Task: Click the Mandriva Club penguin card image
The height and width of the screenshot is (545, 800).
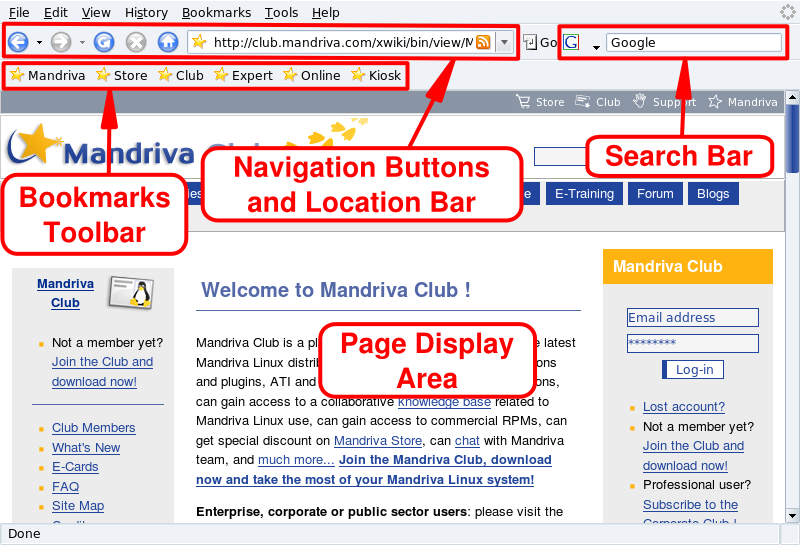Action: 131,292
